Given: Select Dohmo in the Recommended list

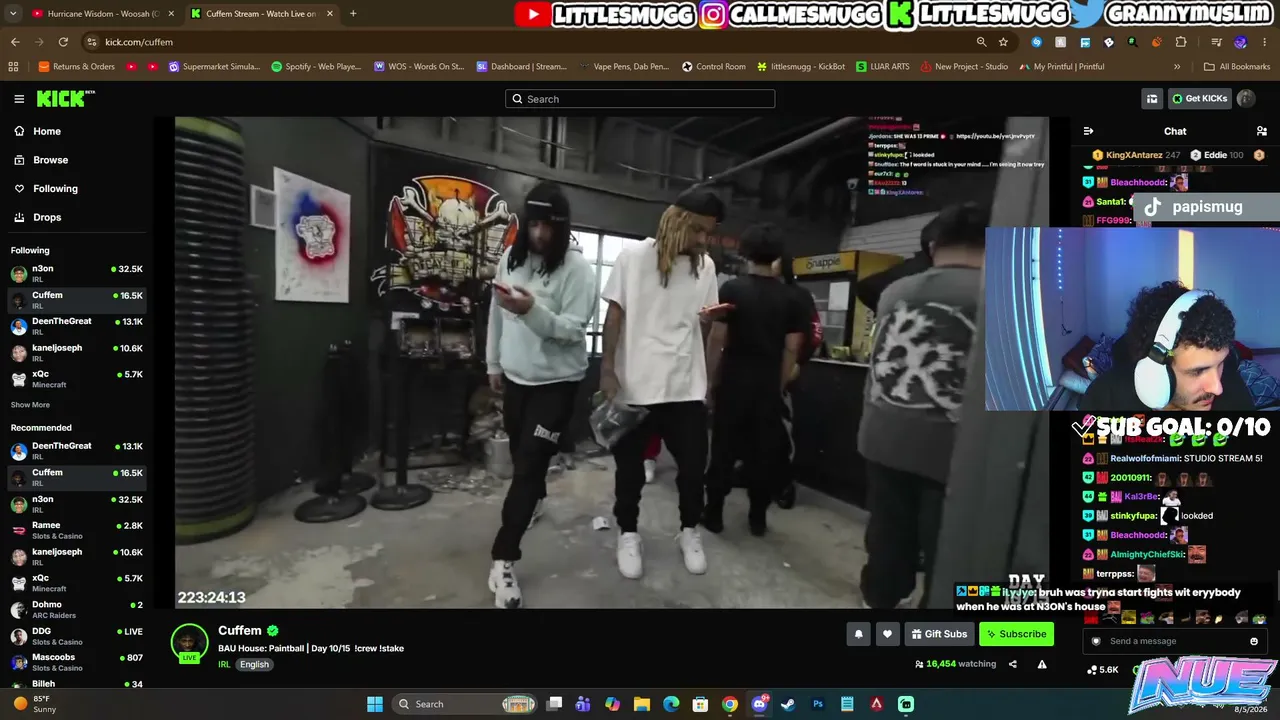Looking at the screenshot, I should pyautogui.click(x=76, y=609).
